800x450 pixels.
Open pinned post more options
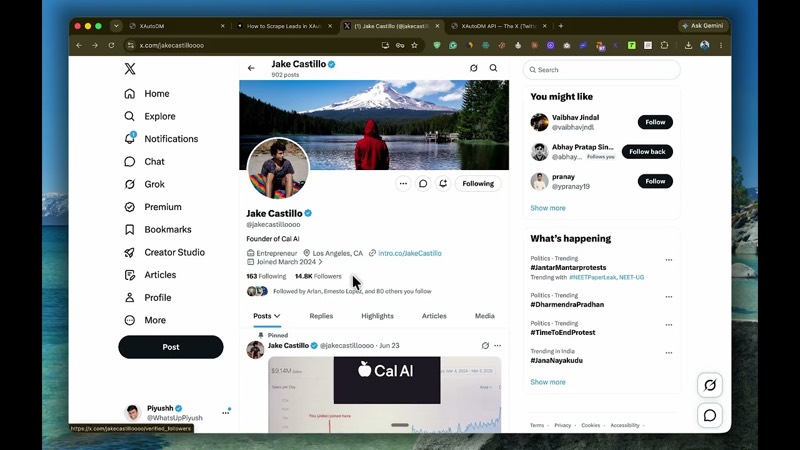tap(497, 345)
